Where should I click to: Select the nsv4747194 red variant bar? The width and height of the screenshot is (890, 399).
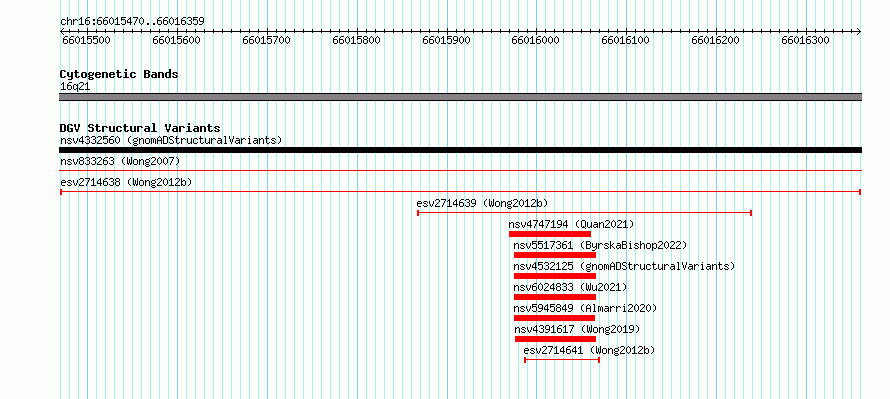[x=550, y=234]
